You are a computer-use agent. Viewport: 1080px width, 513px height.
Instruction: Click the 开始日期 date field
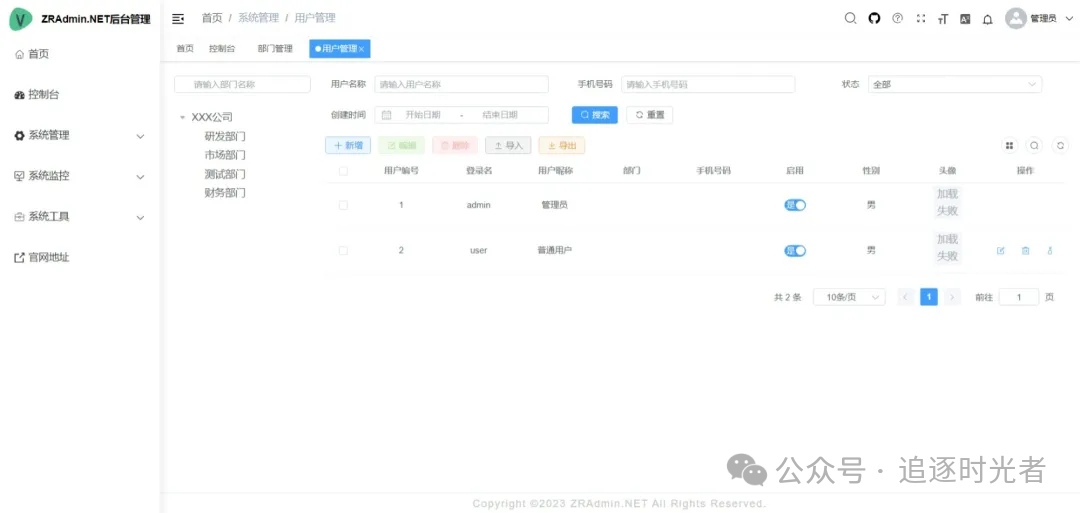coord(423,115)
